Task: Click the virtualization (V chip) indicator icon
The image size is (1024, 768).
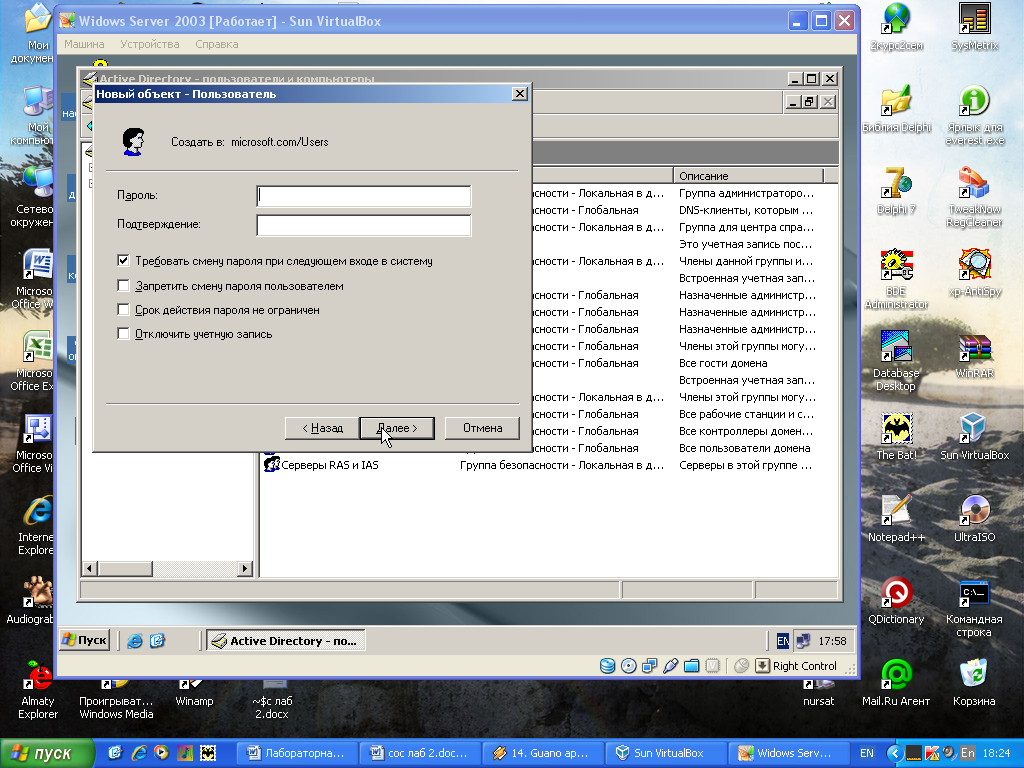Action: coord(712,665)
